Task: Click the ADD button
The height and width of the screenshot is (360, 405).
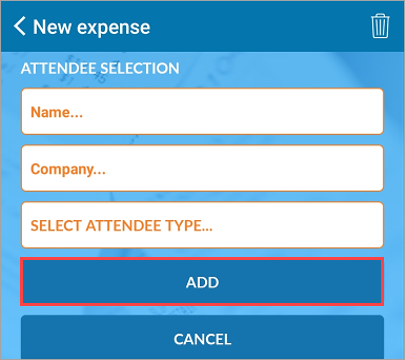Action: point(202,282)
